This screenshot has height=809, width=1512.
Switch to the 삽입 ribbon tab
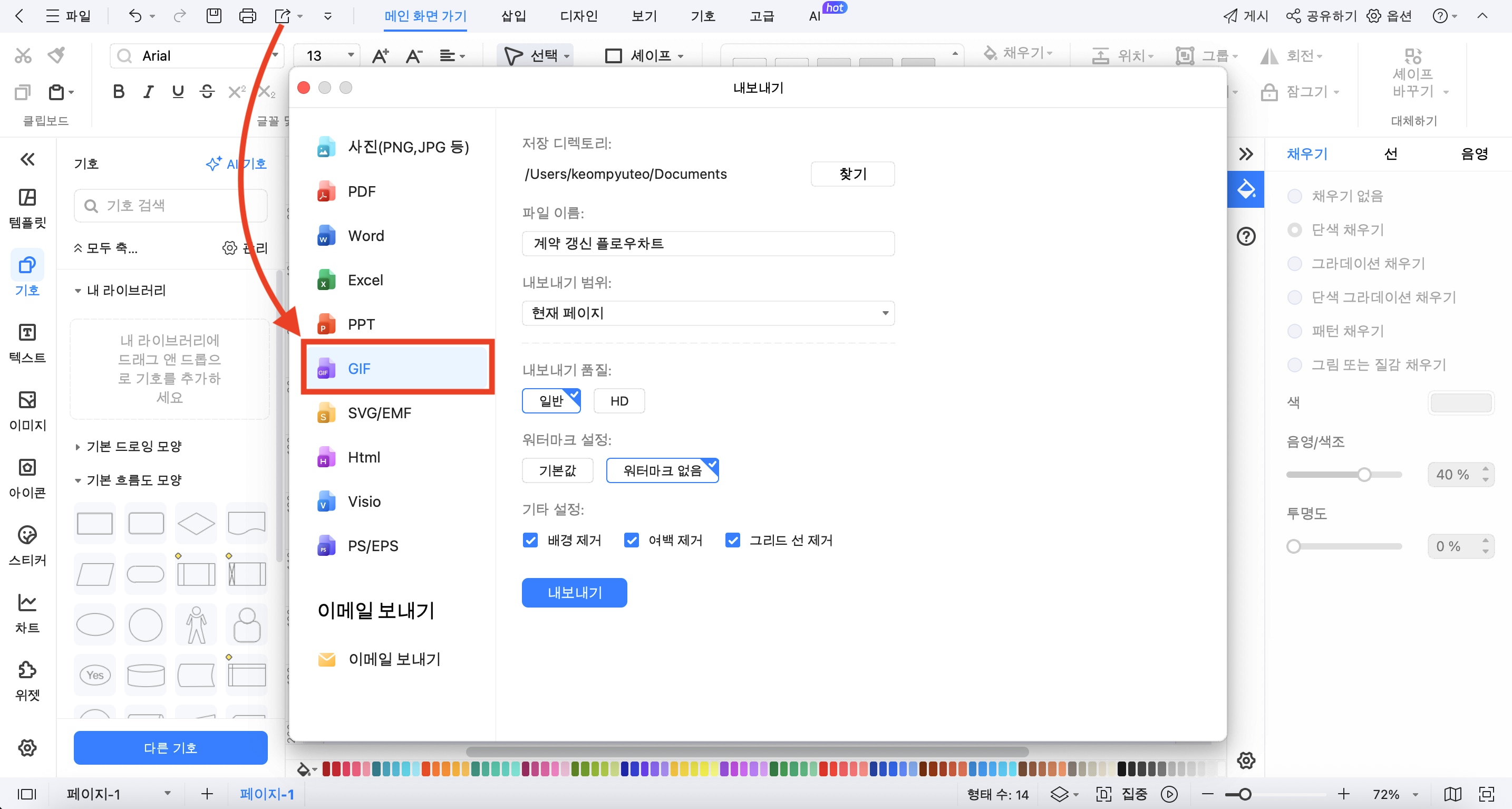tap(513, 16)
